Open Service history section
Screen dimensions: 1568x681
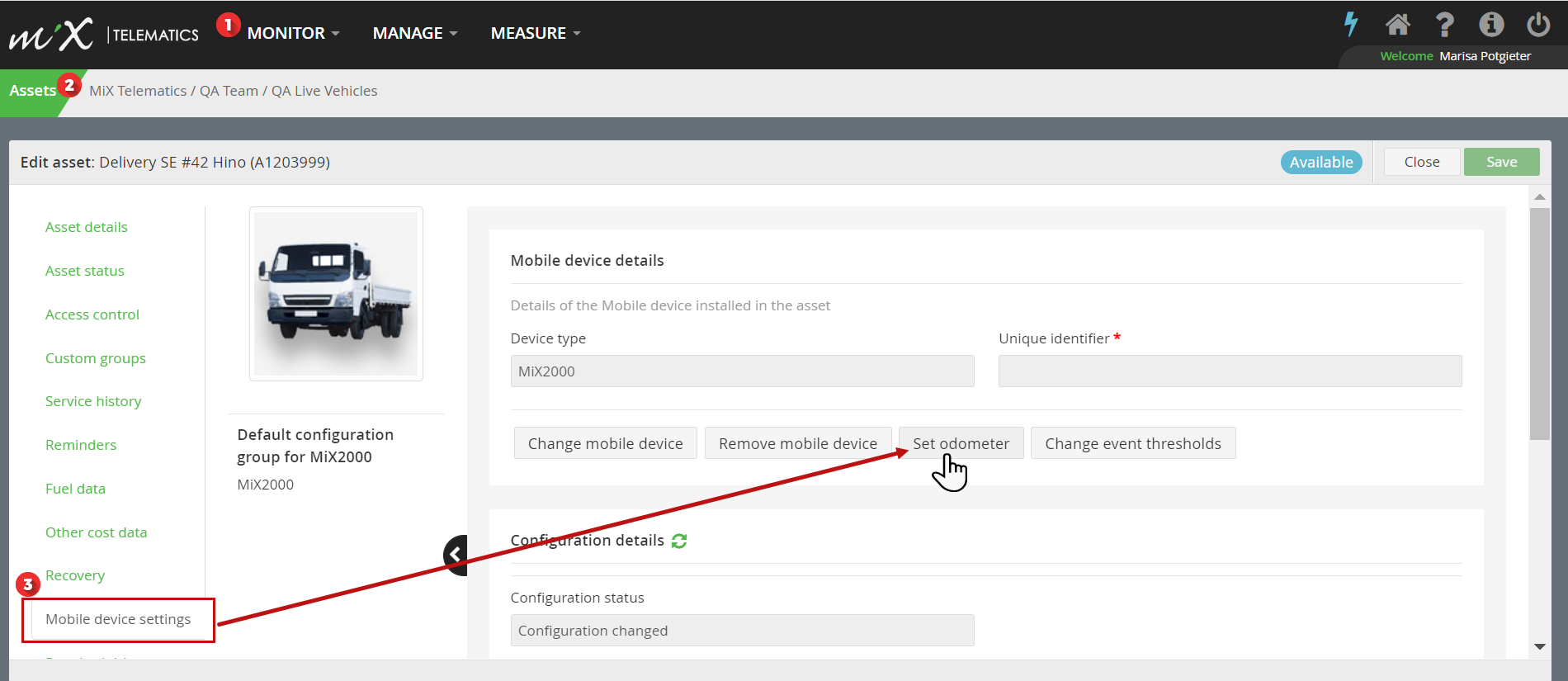pyautogui.click(x=93, y=401)
